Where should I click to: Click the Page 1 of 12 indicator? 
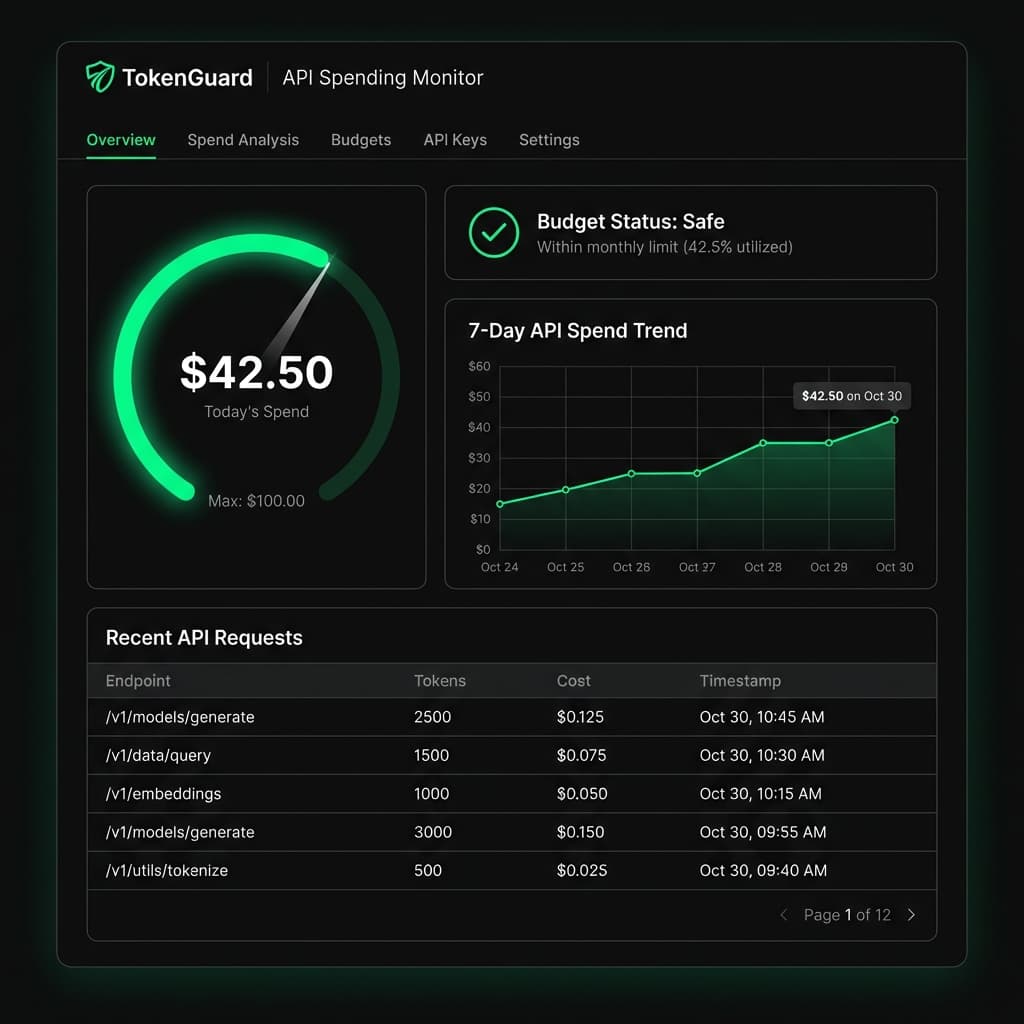(x=848, y=914)
